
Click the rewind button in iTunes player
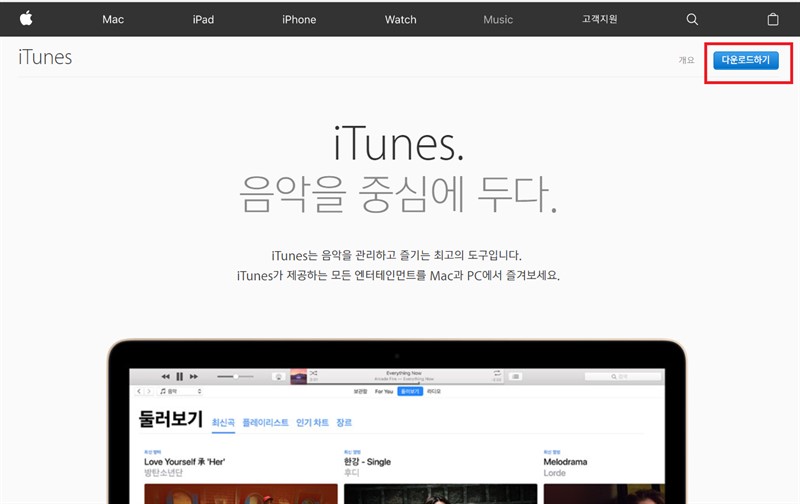point(165,376)
